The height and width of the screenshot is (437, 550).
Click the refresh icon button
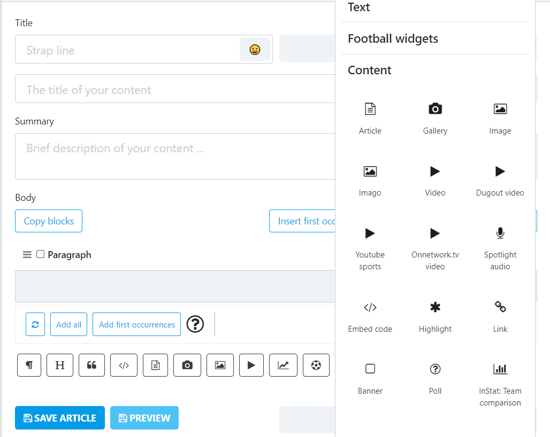point(35,324)
